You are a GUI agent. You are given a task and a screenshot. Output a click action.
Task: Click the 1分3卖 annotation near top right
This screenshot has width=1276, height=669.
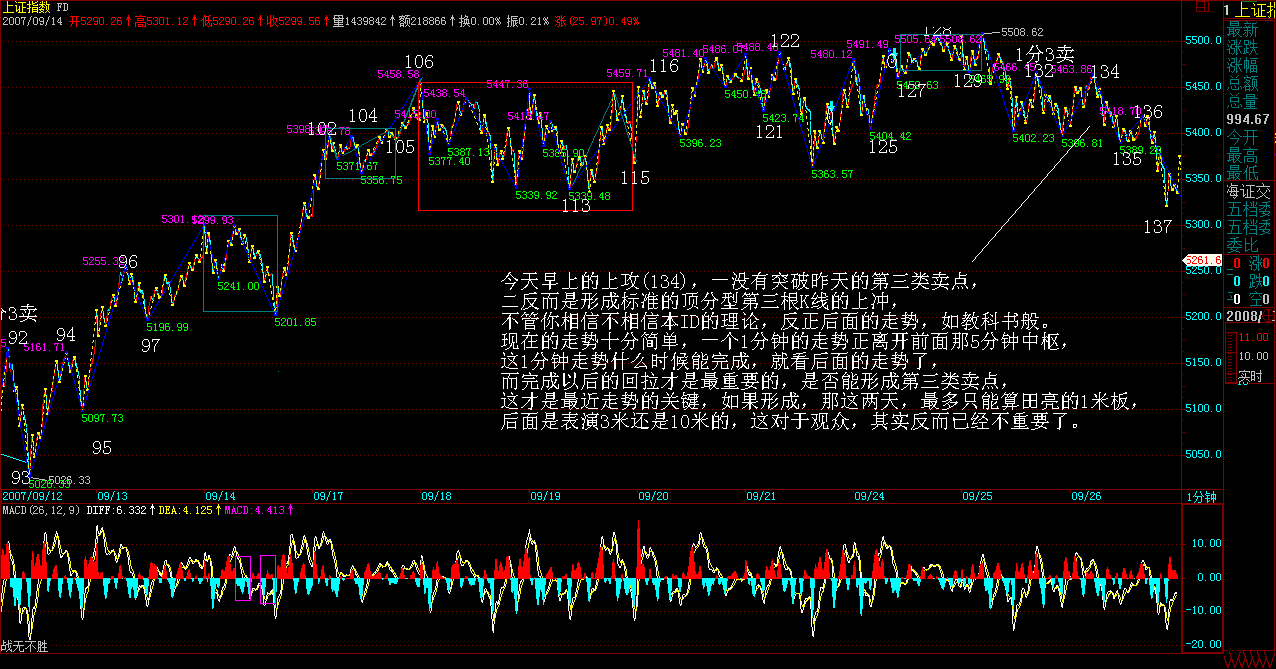1045,53
